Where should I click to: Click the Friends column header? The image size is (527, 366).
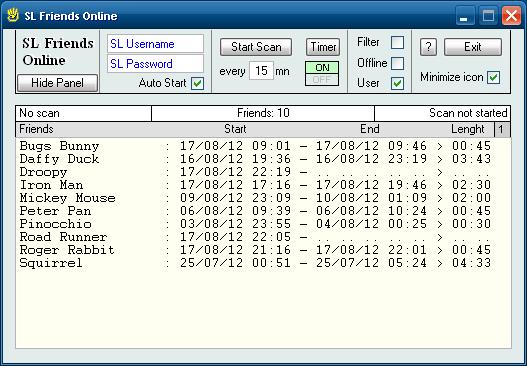tap(36, 129)
